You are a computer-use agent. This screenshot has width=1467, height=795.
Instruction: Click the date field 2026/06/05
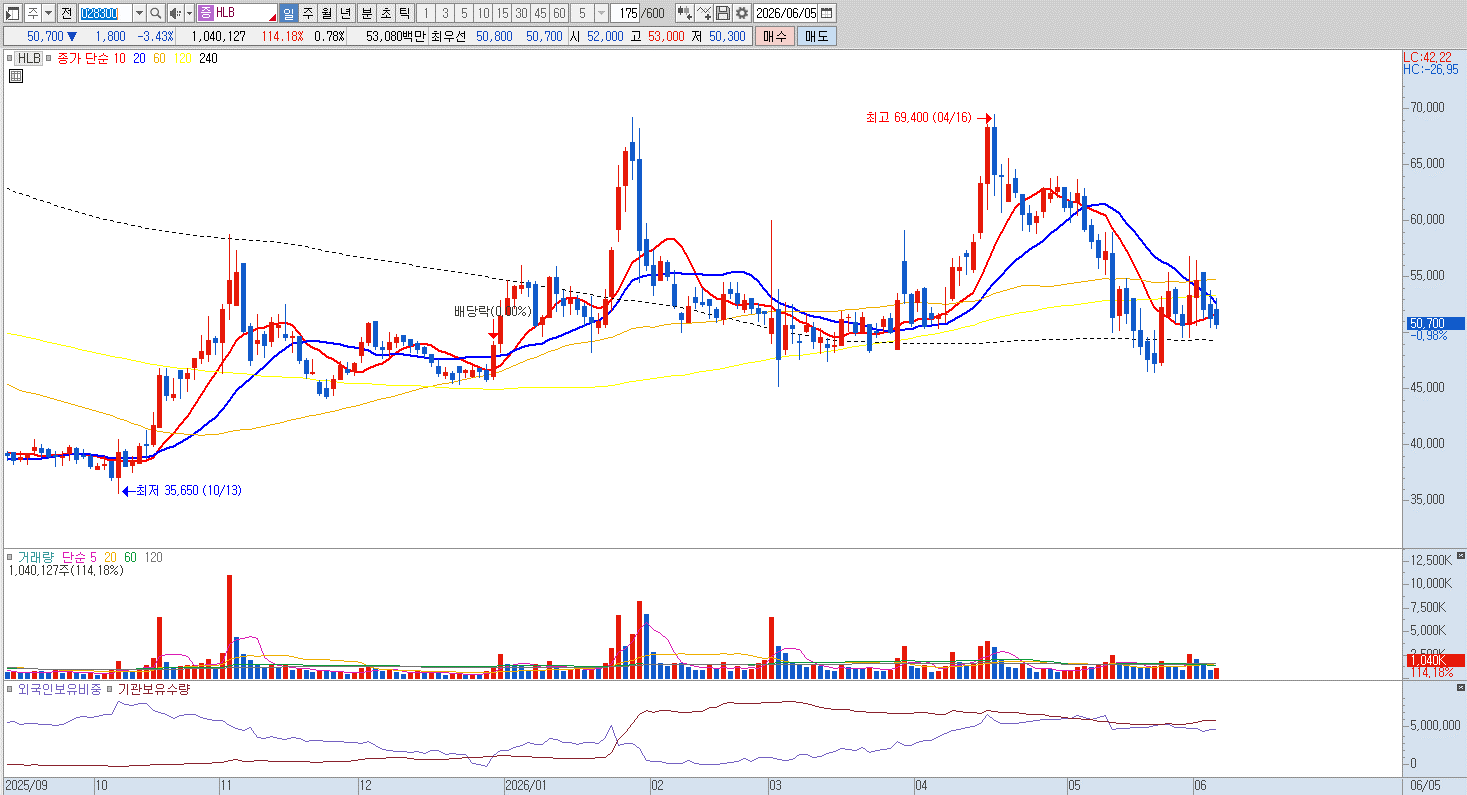787,13
